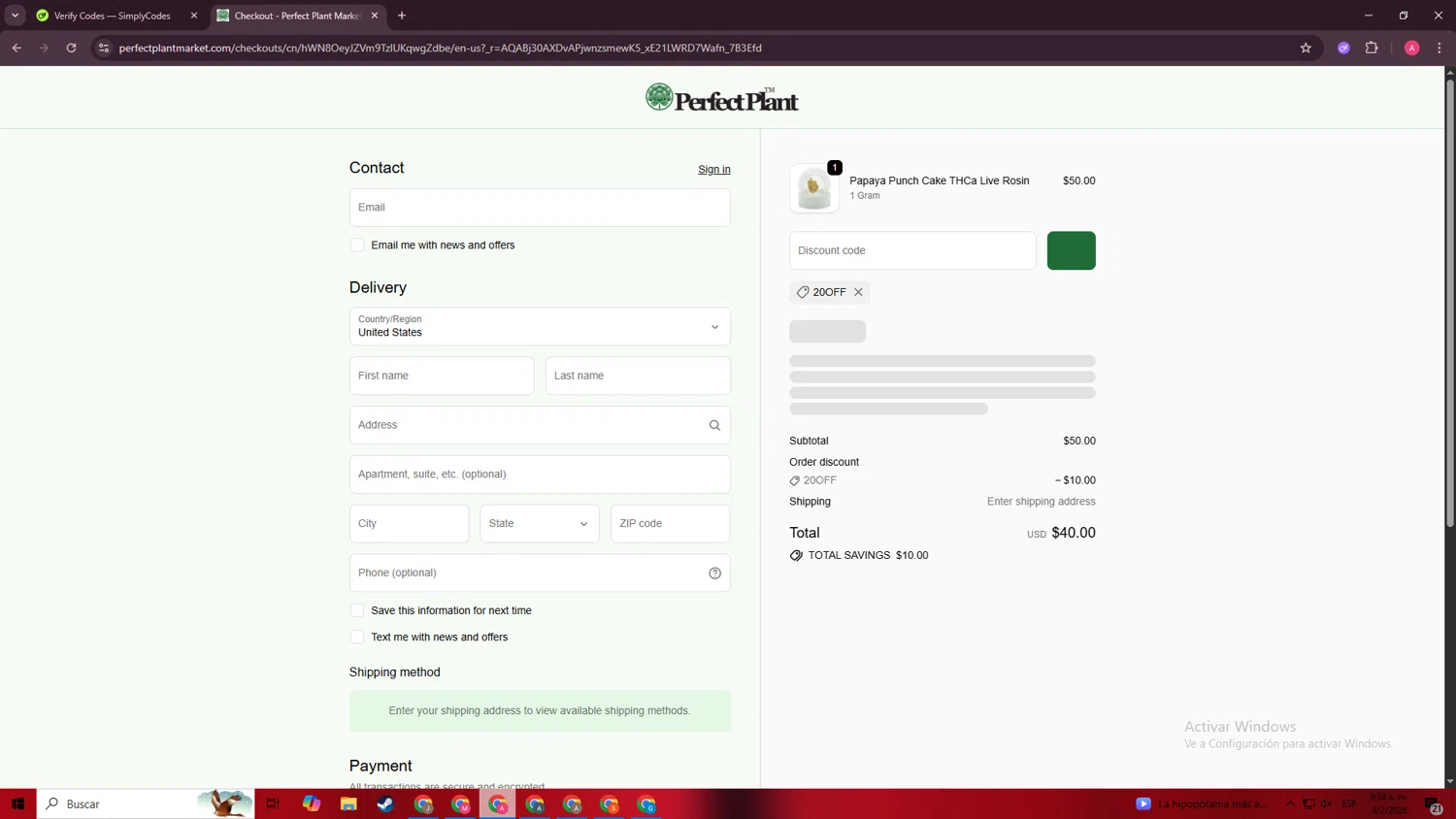Click the Discount code field

pyautogui.click(x=912, y=250)
